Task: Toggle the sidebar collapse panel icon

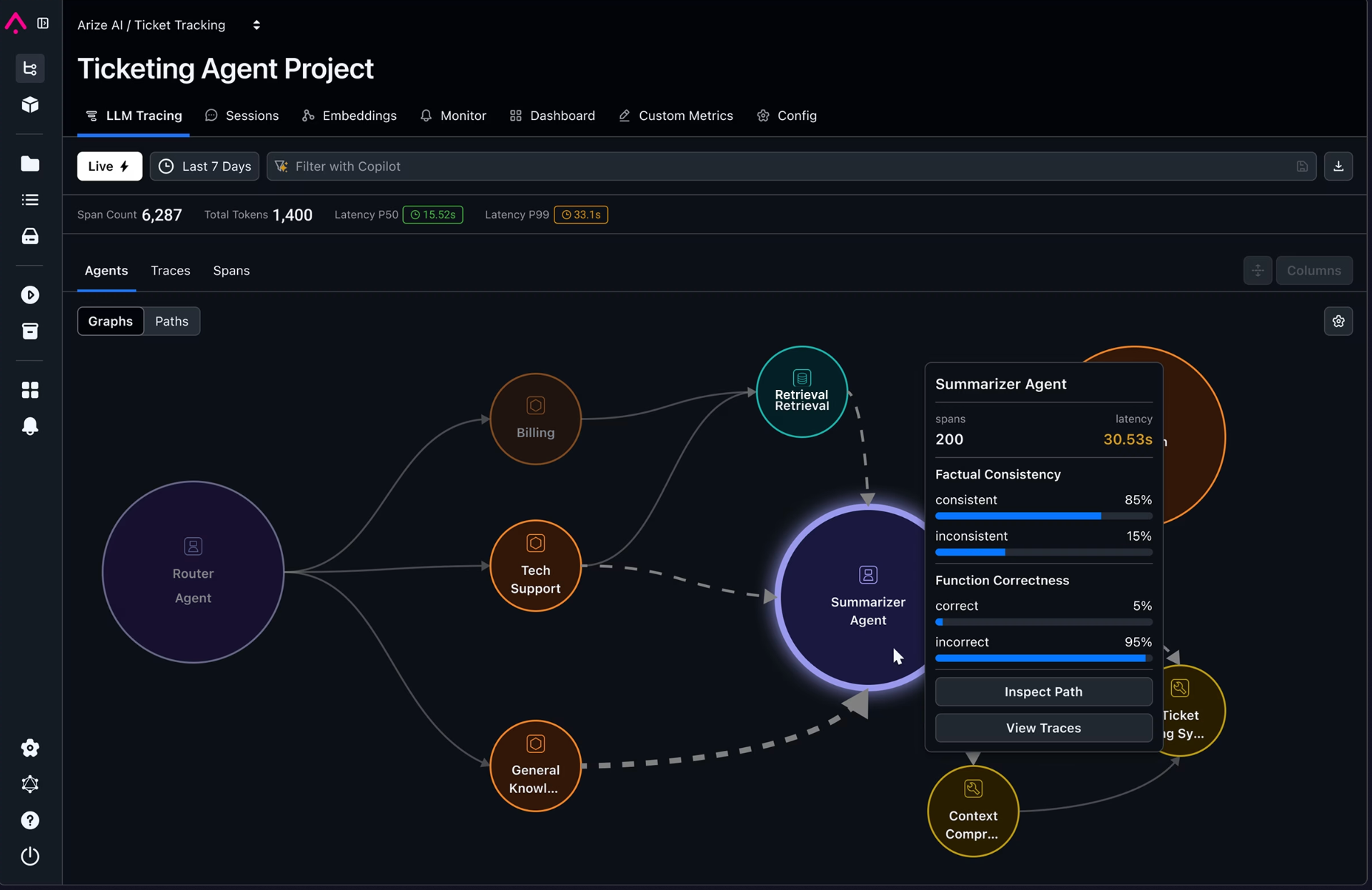Action: 43,24
